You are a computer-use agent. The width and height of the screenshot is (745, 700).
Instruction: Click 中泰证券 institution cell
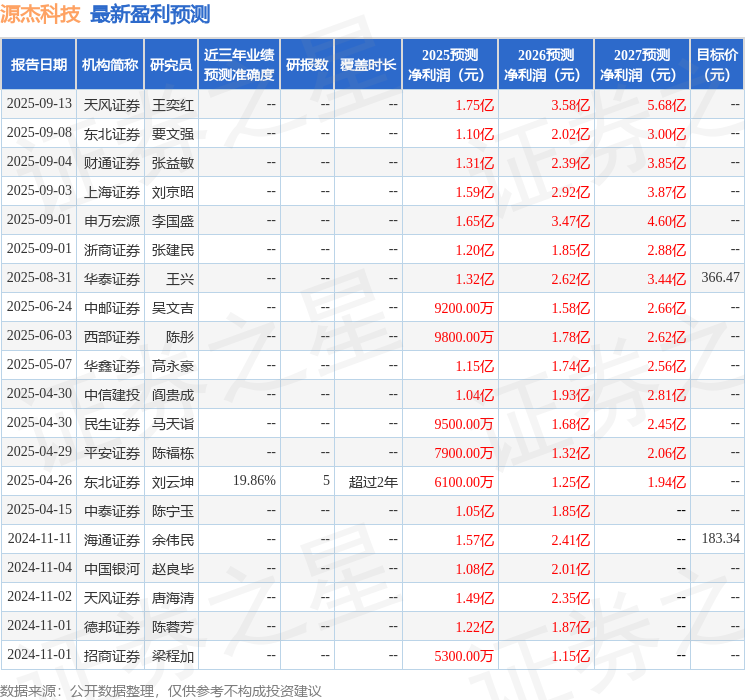(x=112, y=511)
